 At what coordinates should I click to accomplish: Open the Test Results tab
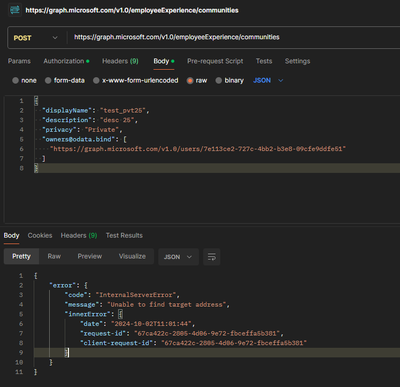(x=124, y=235)
